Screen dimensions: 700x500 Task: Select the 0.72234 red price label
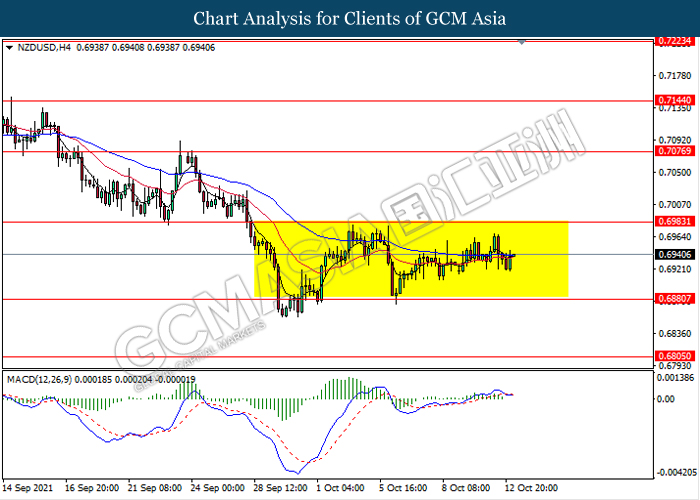675,41
